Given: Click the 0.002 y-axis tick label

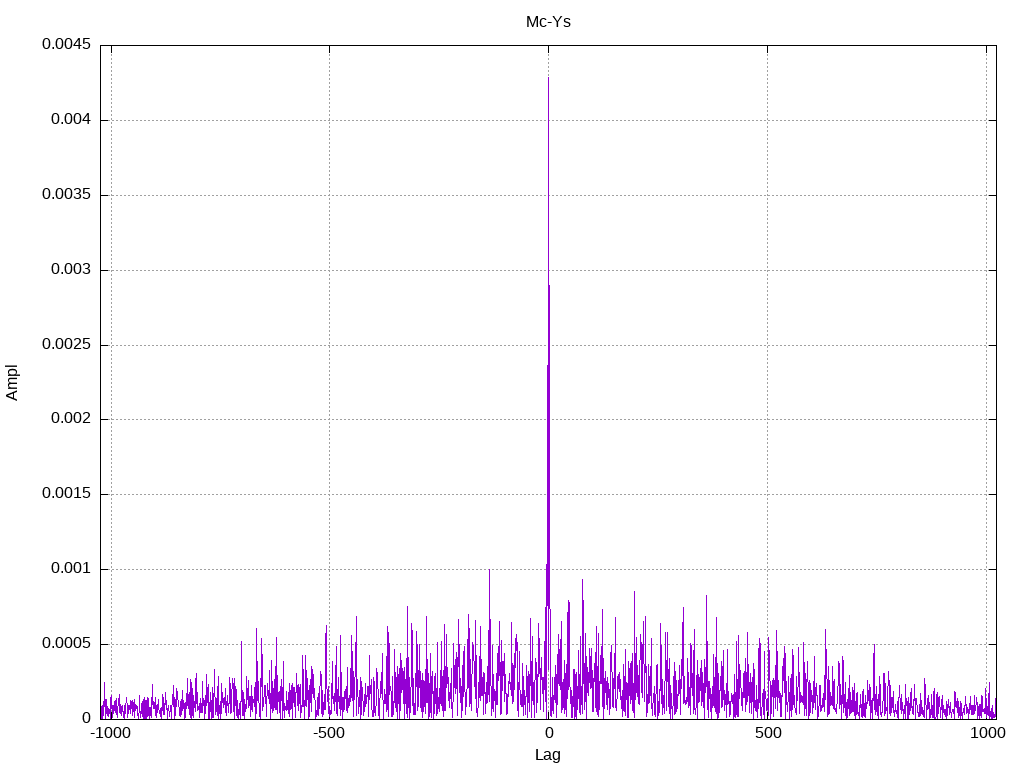Looking at the screenshot, I should click(70, 419).
